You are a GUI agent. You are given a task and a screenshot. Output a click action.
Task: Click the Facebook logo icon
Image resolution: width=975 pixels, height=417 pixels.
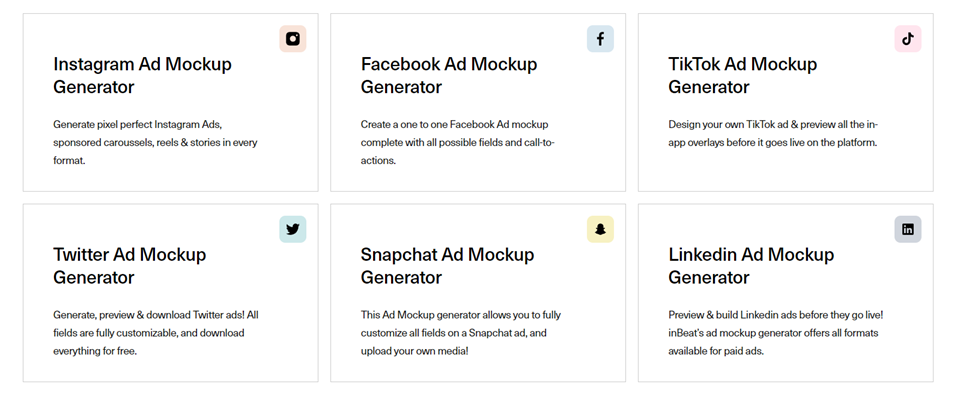coord(600,39)
